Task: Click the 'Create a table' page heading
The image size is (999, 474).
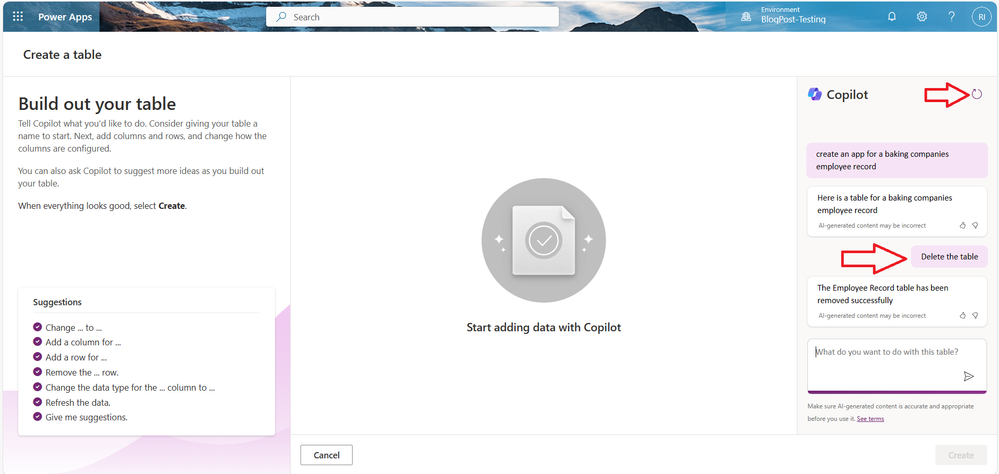Action: click(x=62, y=55)
